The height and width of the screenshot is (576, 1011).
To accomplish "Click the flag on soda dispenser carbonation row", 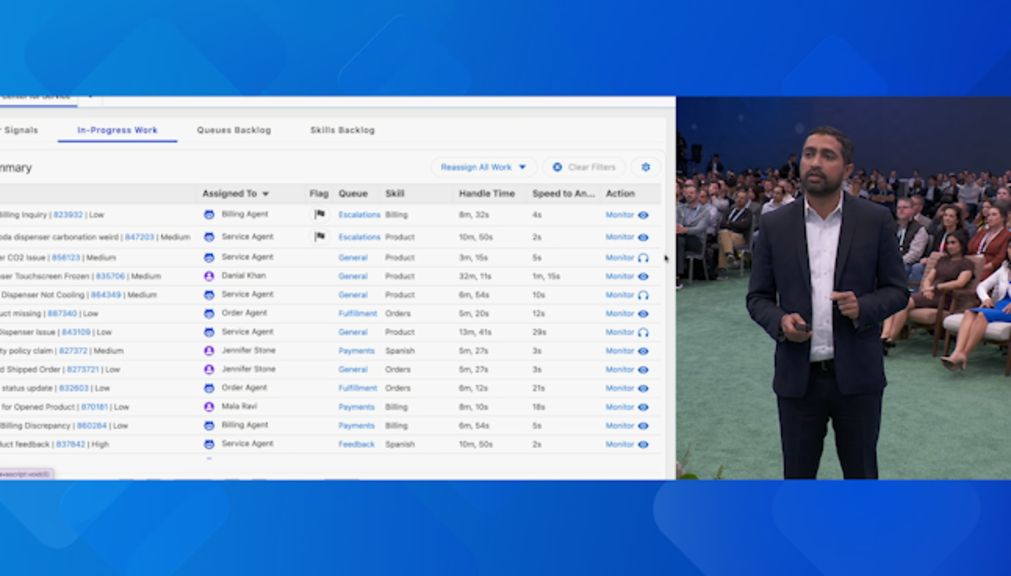I will coord(319,237).
